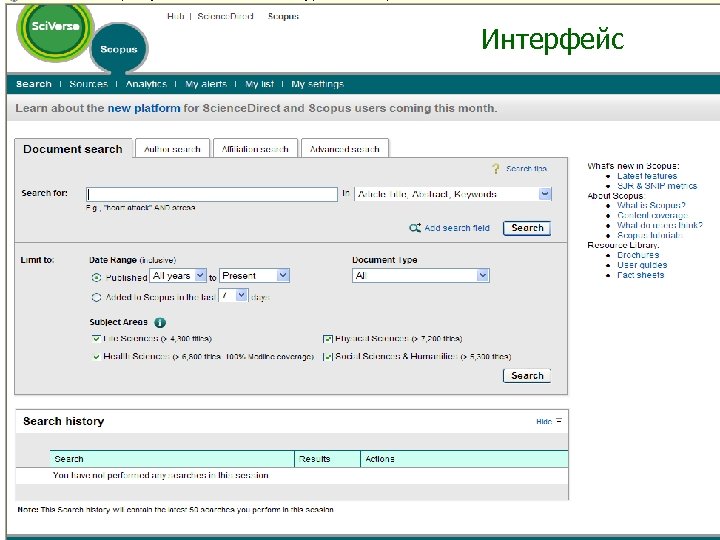Toggle the Health Sciences checkbox
The height and width of the screenshot is (540, 720).
[96, 357]
